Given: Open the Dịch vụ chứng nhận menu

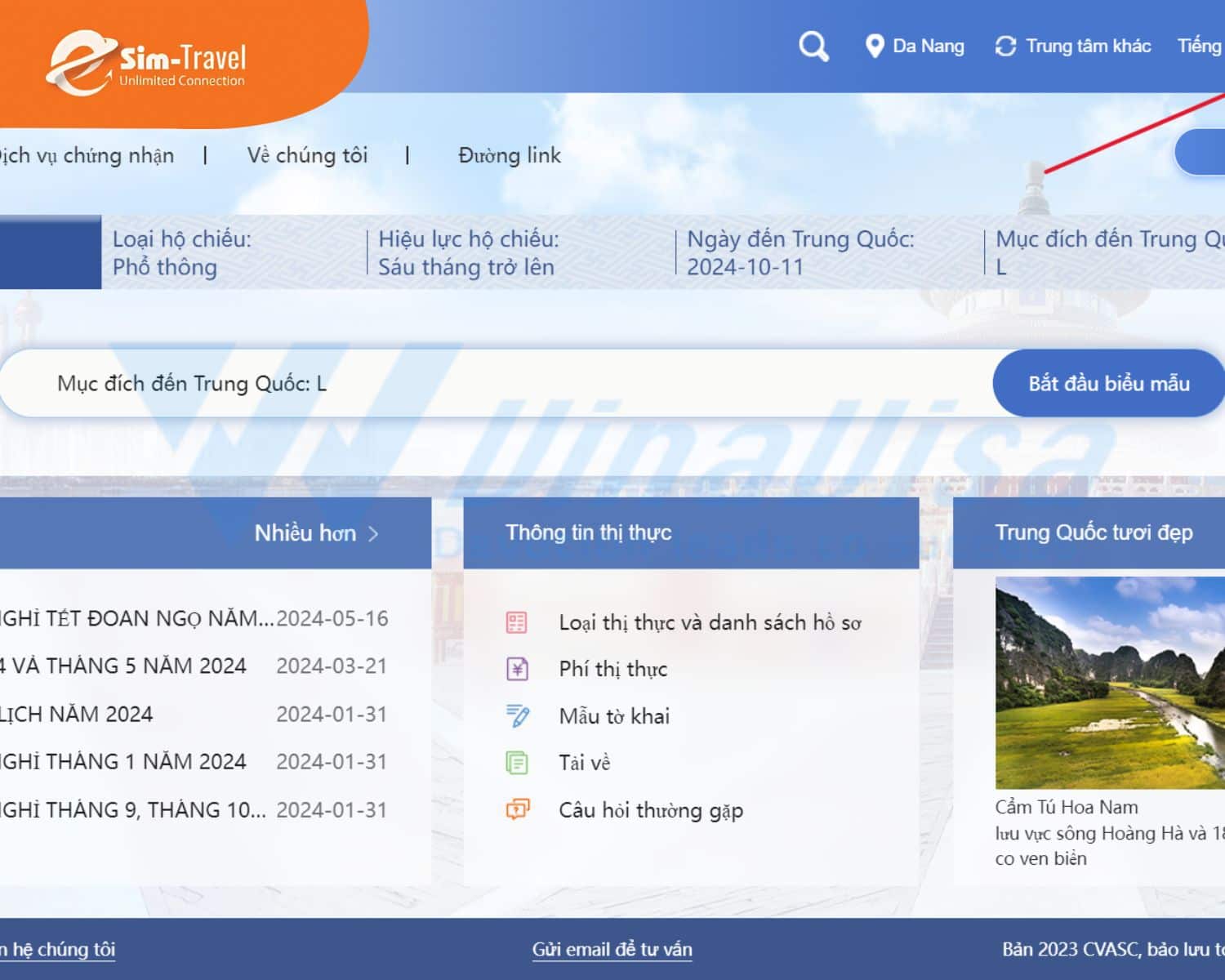Looking at the screenshot, I should coord(88,155).
